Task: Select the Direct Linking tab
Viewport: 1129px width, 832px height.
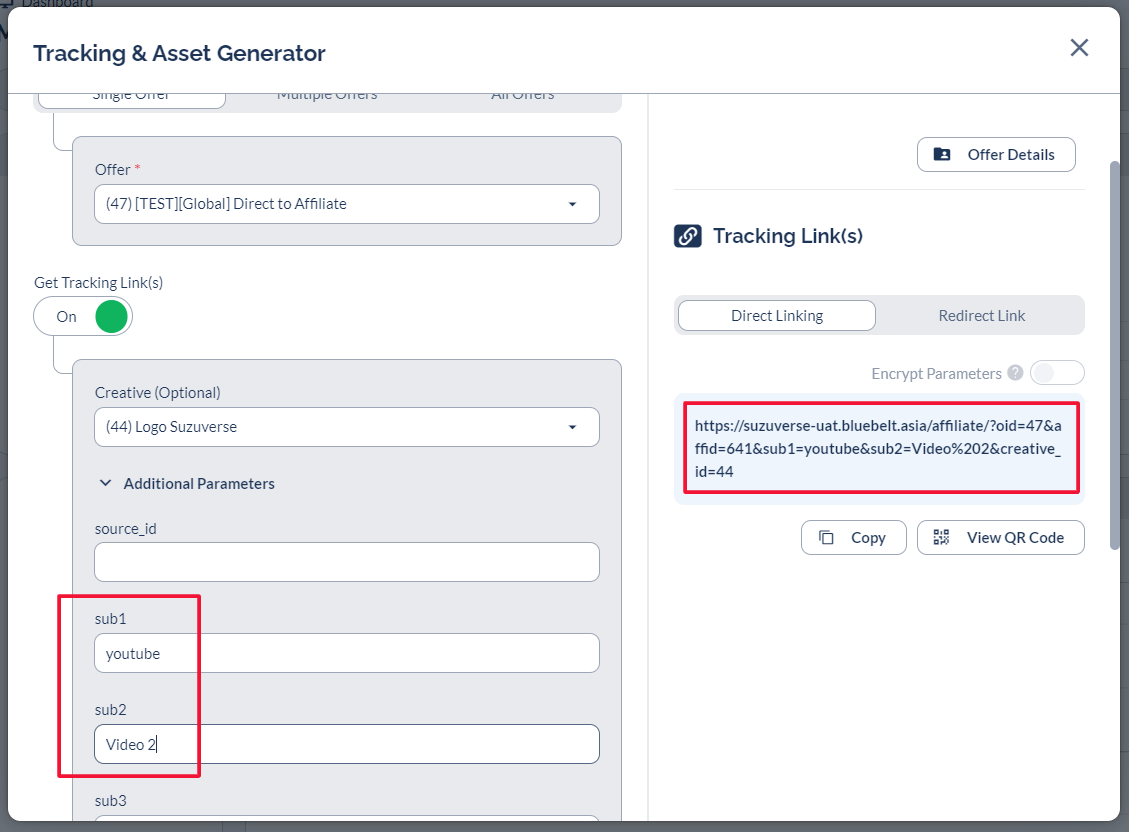Action: pos(776,316)
